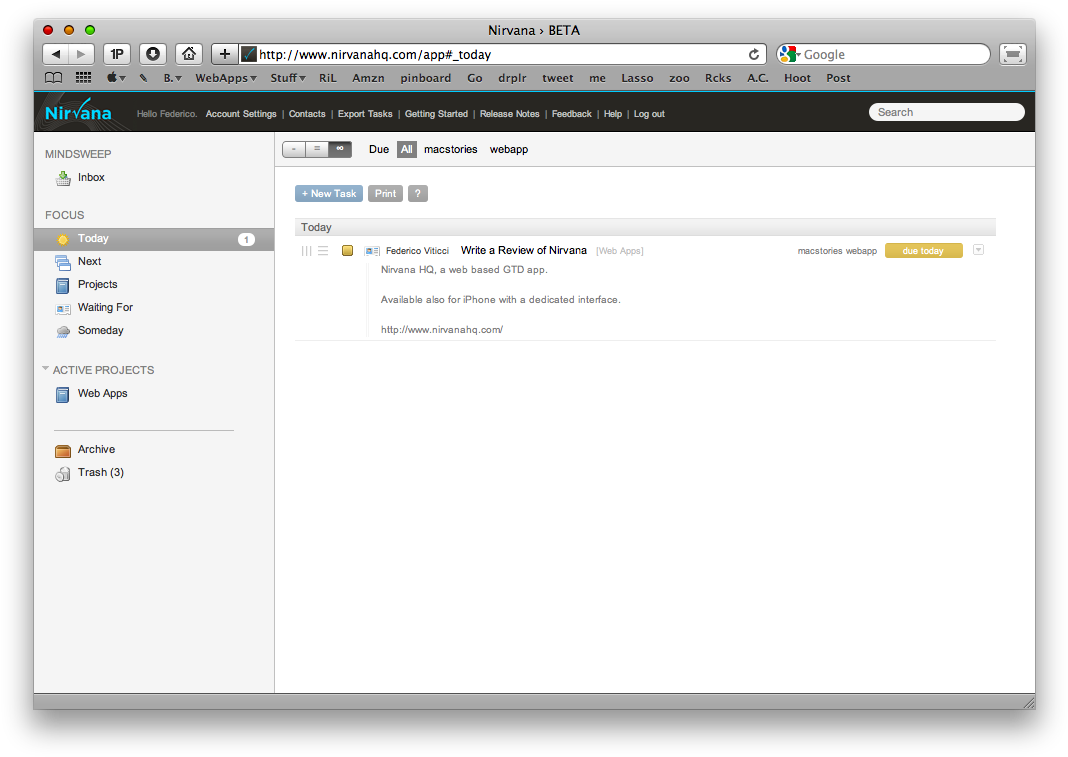1068x757 pixels.
Task: Select the collapsed view toggle (dash)
Action: coord(294,149)
